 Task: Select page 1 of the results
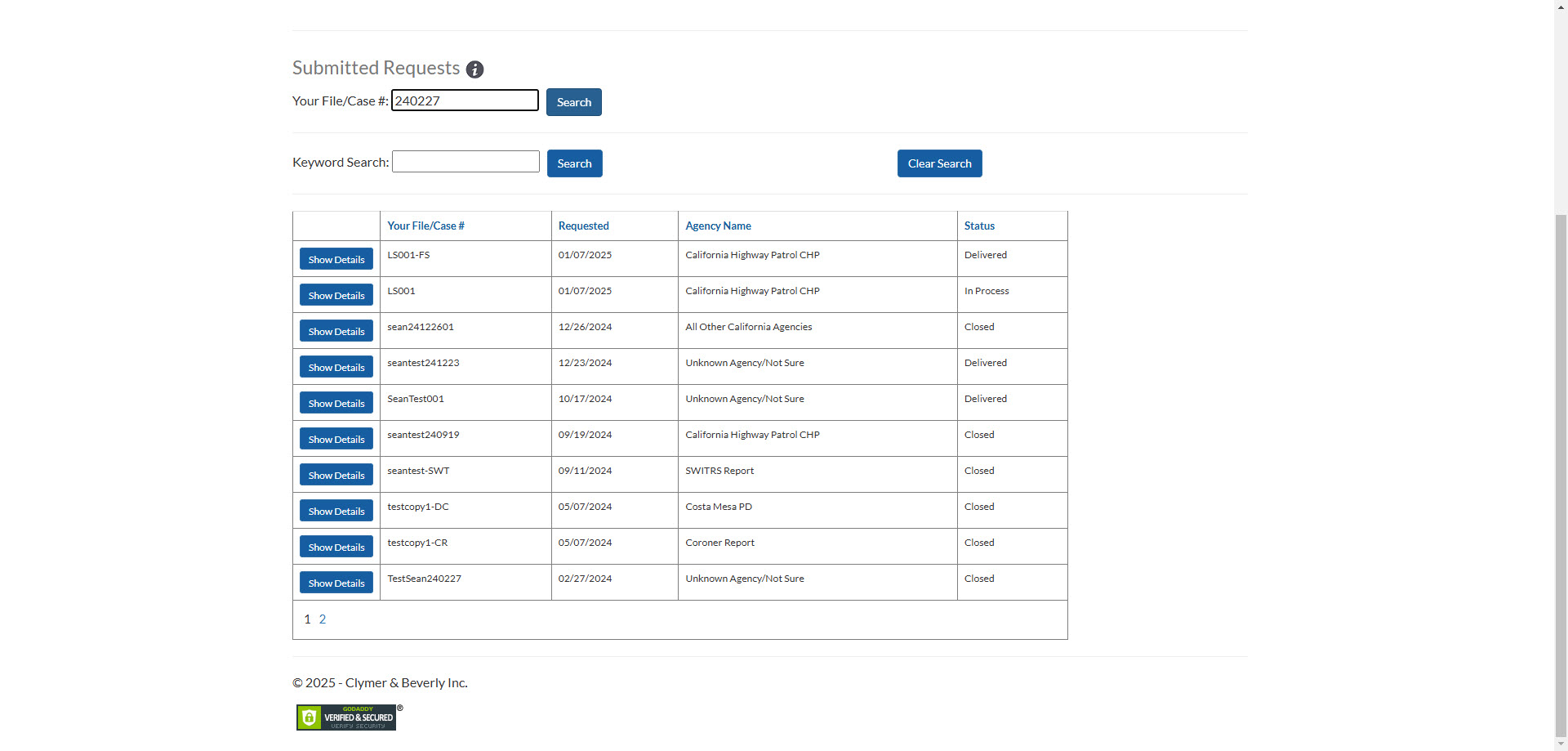[307, 619]
